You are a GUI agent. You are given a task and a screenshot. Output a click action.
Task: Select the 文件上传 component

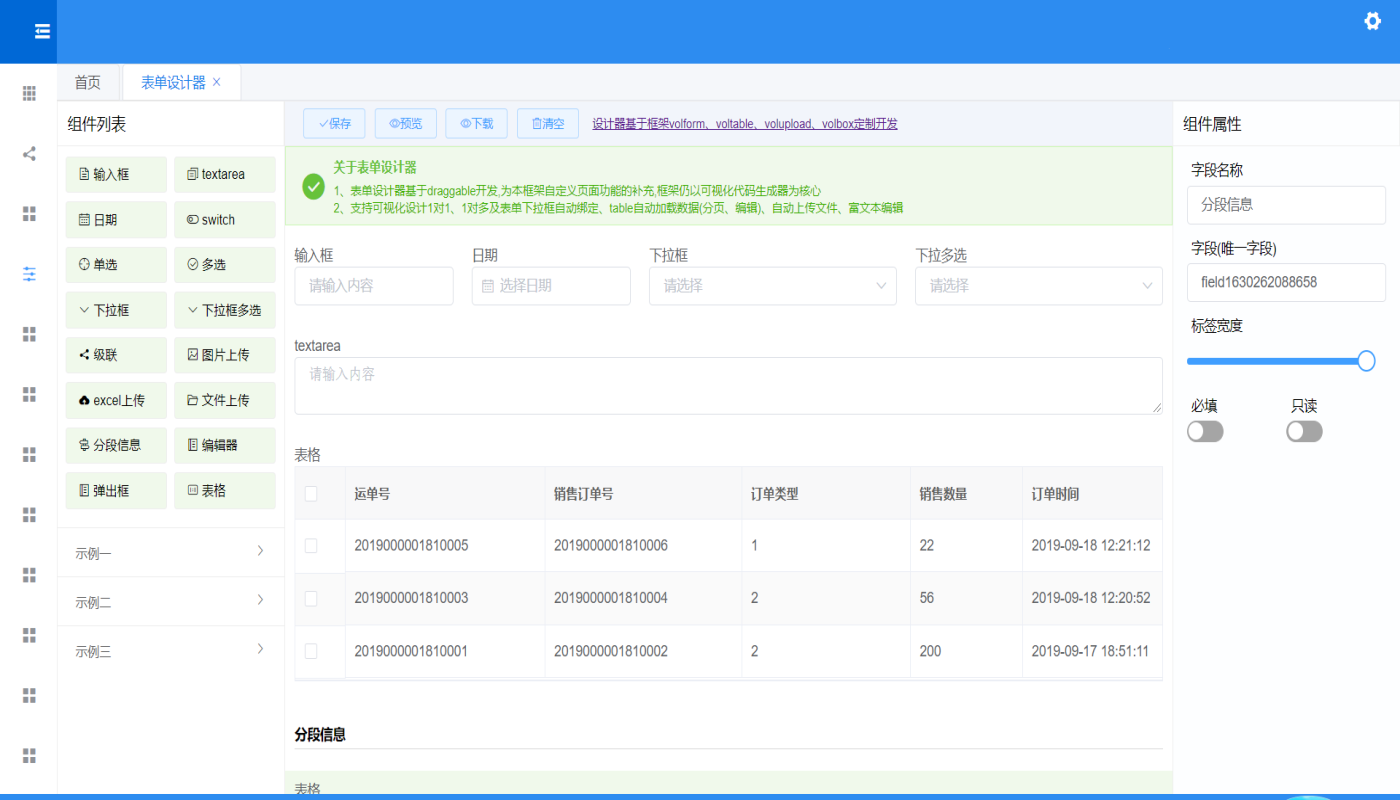click(225, 400)
